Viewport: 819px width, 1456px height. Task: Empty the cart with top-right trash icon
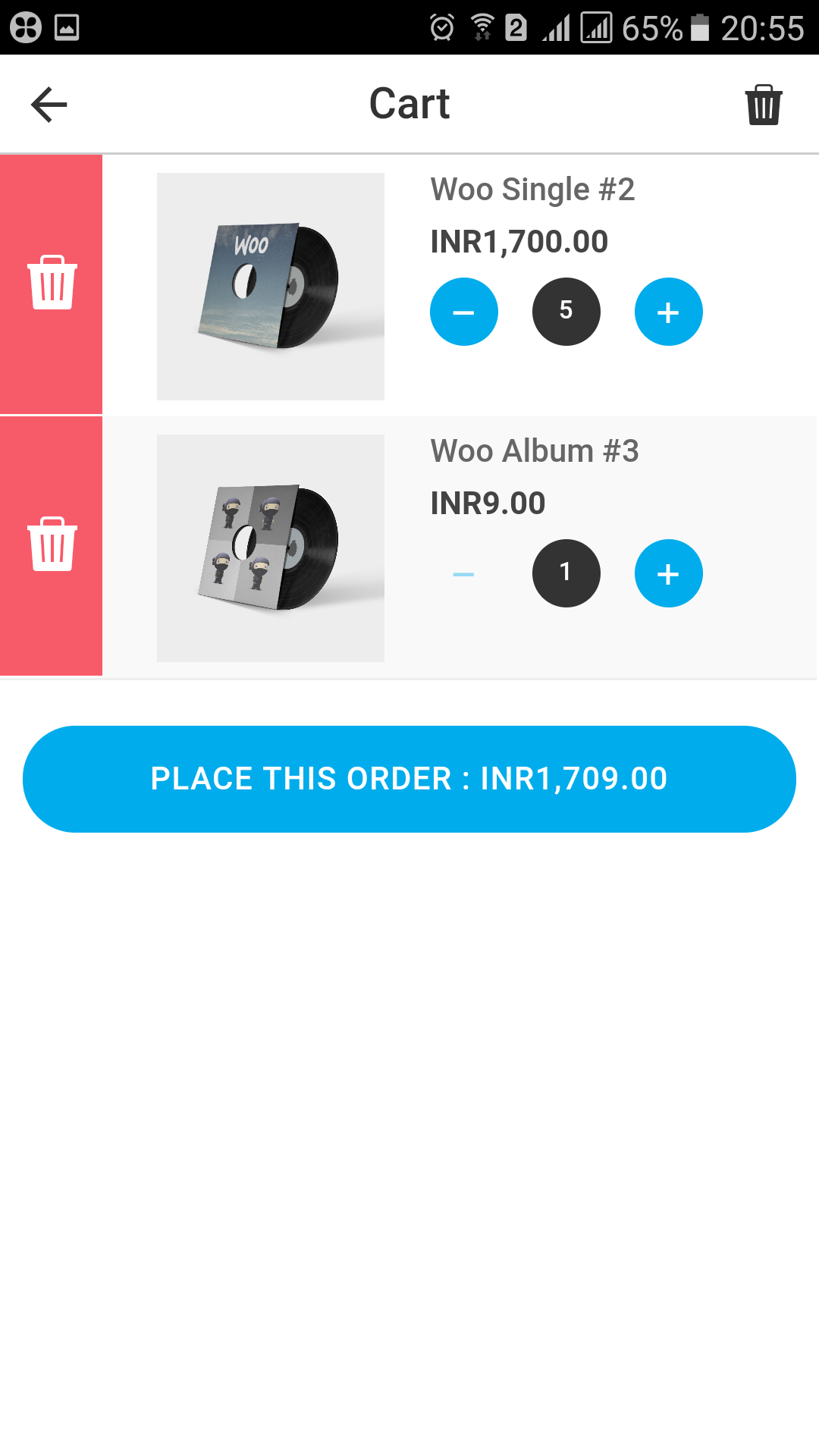click(763, 105)
